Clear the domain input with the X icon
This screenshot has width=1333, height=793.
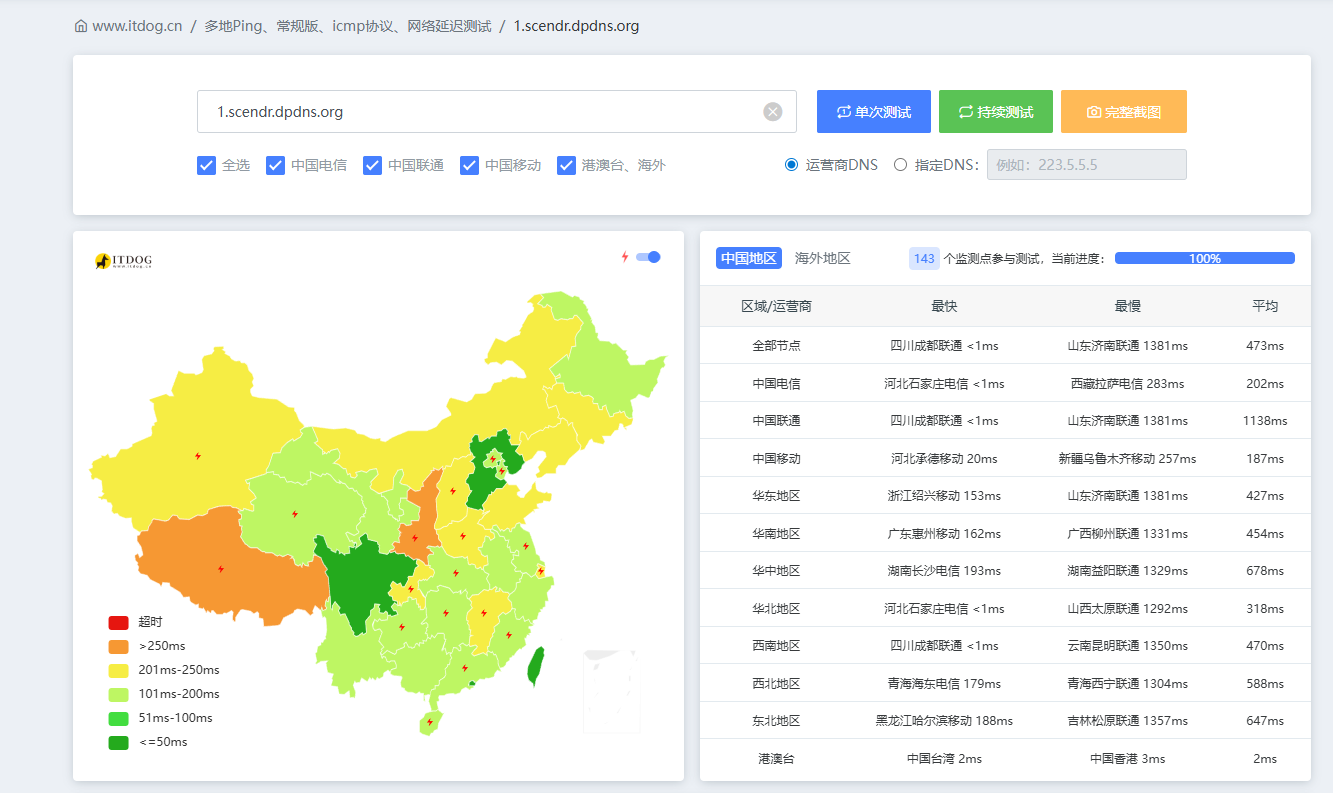coord(773,112)
